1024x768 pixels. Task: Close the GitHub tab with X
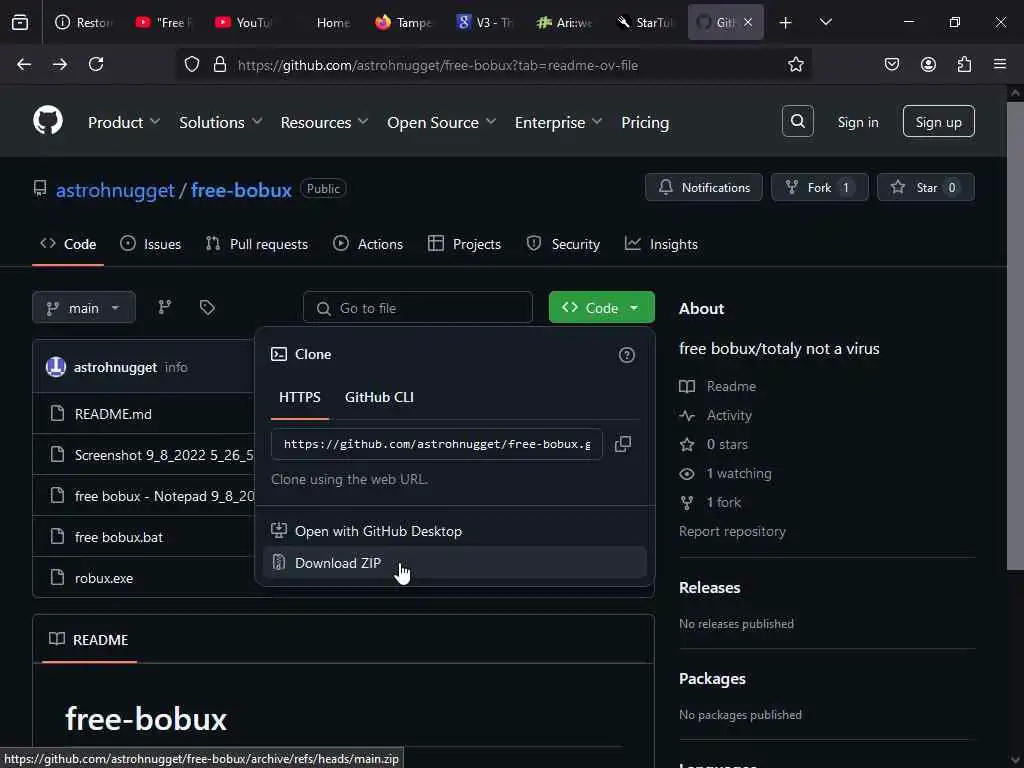point(748,23)
